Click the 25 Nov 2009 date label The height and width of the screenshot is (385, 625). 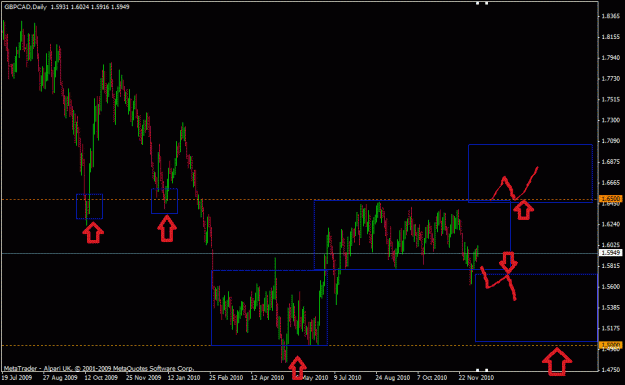pos(143,377)
